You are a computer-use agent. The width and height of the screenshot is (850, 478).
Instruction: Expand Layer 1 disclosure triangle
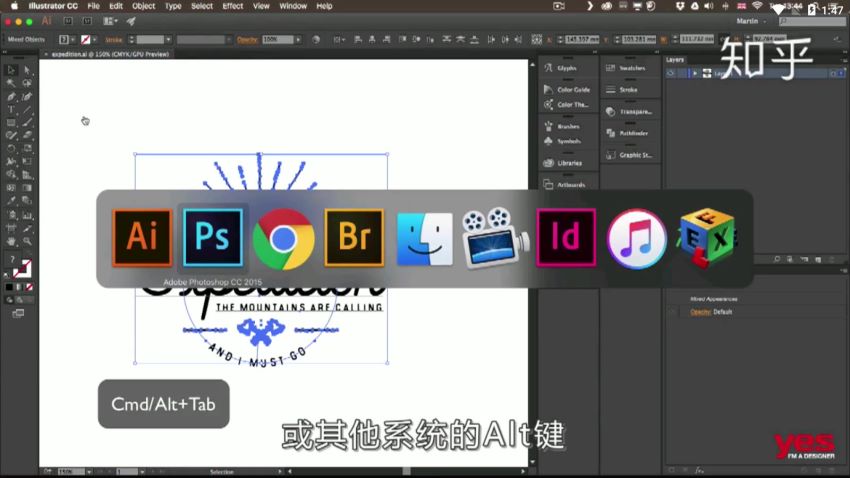tap(695, 73)
